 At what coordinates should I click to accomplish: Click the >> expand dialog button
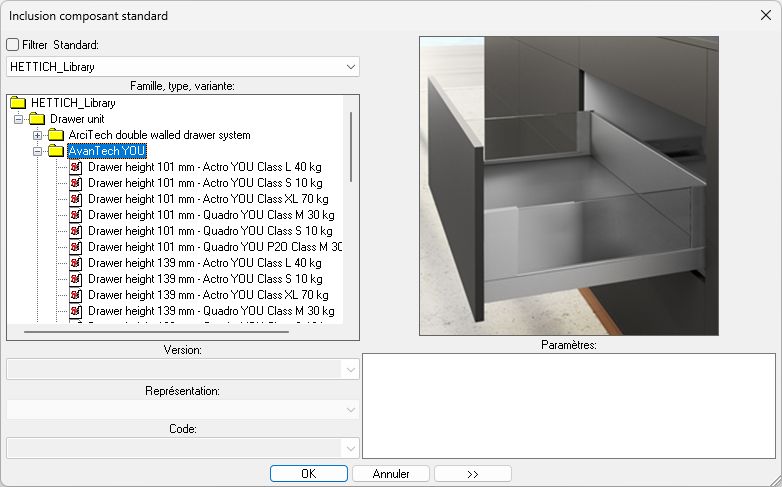tap(473, 473)
